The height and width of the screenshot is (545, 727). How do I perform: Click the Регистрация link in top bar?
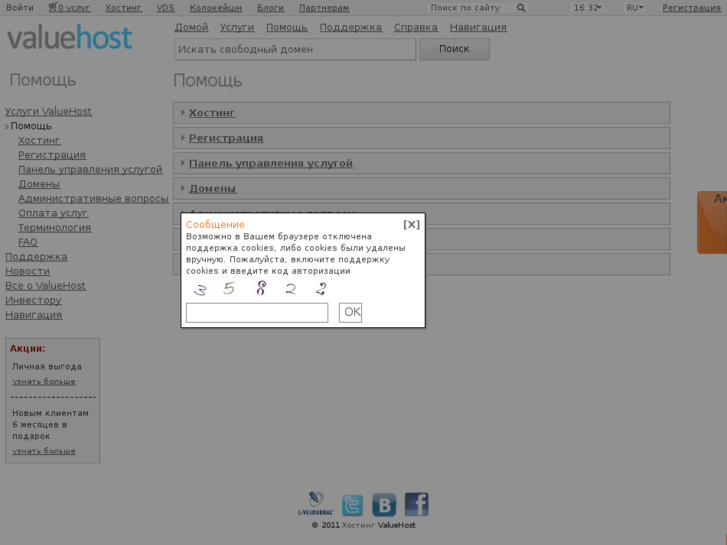(691, 8)
